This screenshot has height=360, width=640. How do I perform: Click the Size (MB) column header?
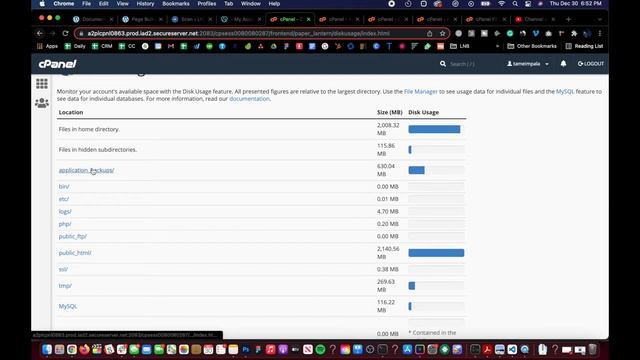point(389,112)
